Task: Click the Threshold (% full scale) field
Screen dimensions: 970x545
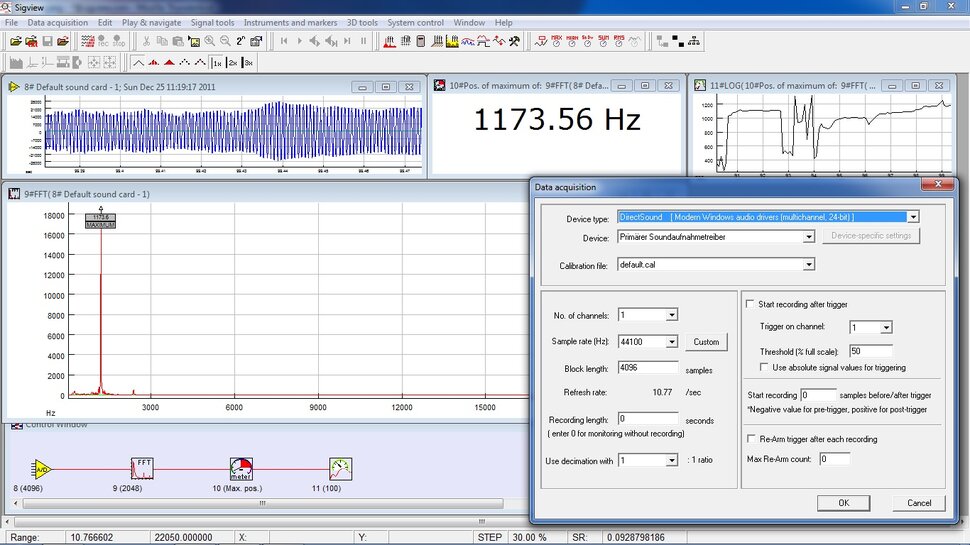Action: click(x=870, y=351)
